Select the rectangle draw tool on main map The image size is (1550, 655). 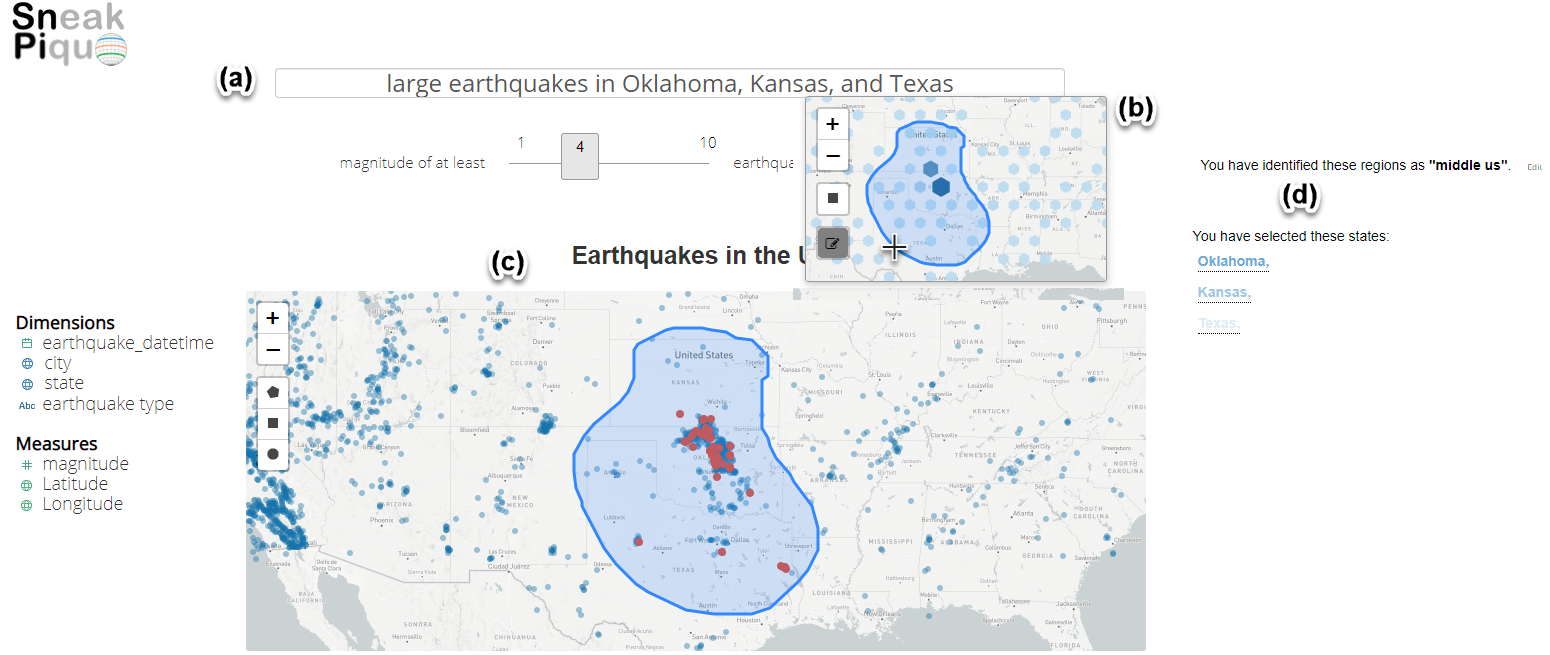pyautogui.click(x=272, y=423)
